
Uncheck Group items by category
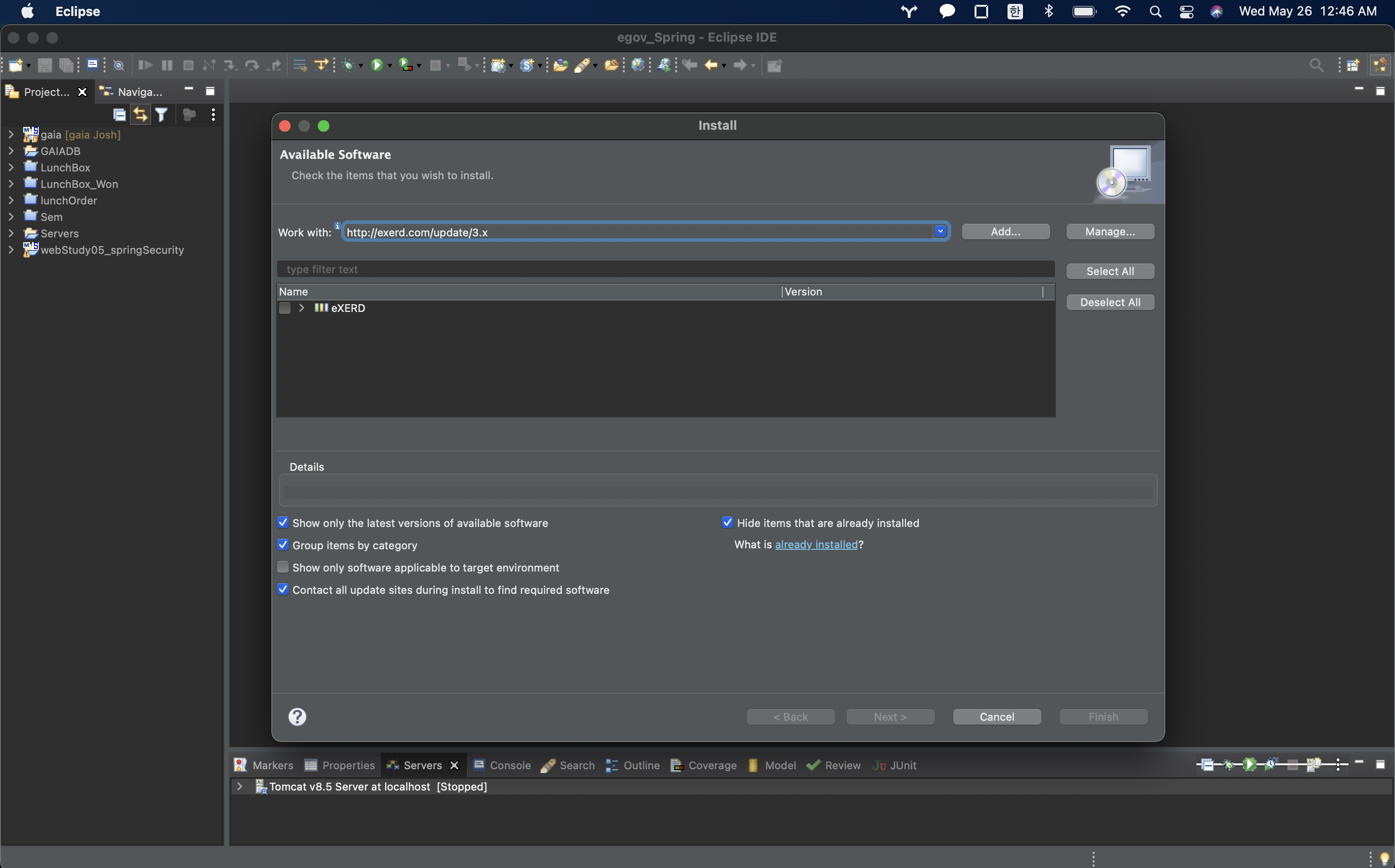[x=283, y=545]
